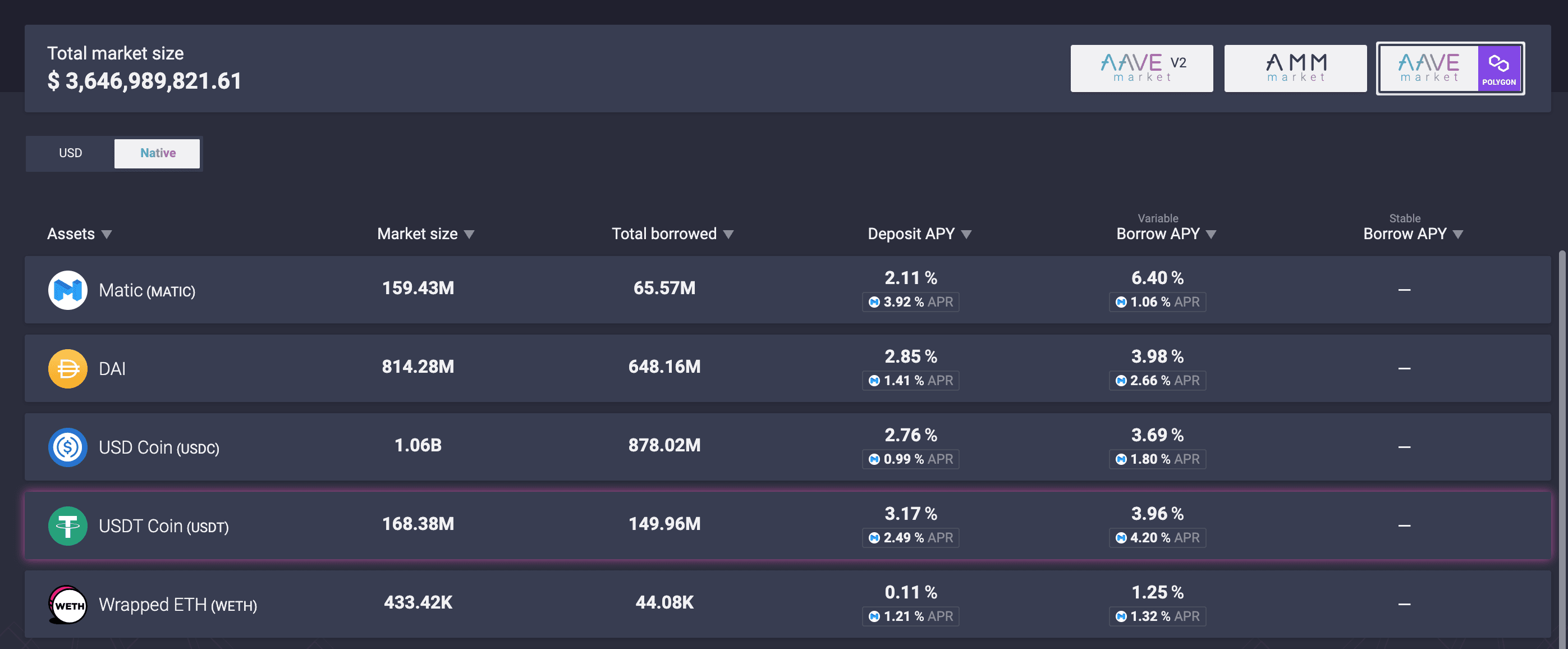Image resolution: width=1568 pixels, height=649 pixels.
Task: Click Matic market size 159.43M
Action: click(x=418, y=288)
